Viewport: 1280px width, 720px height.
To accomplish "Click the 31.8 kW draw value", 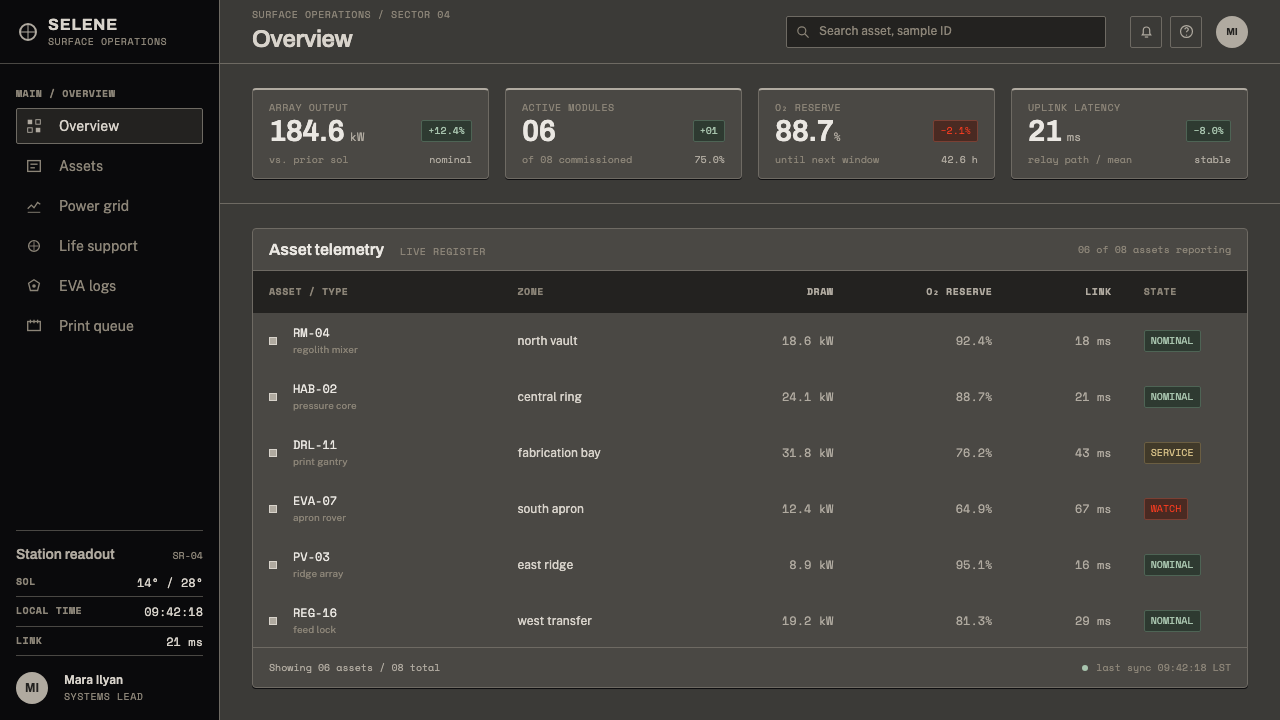I will pos(808,453).
